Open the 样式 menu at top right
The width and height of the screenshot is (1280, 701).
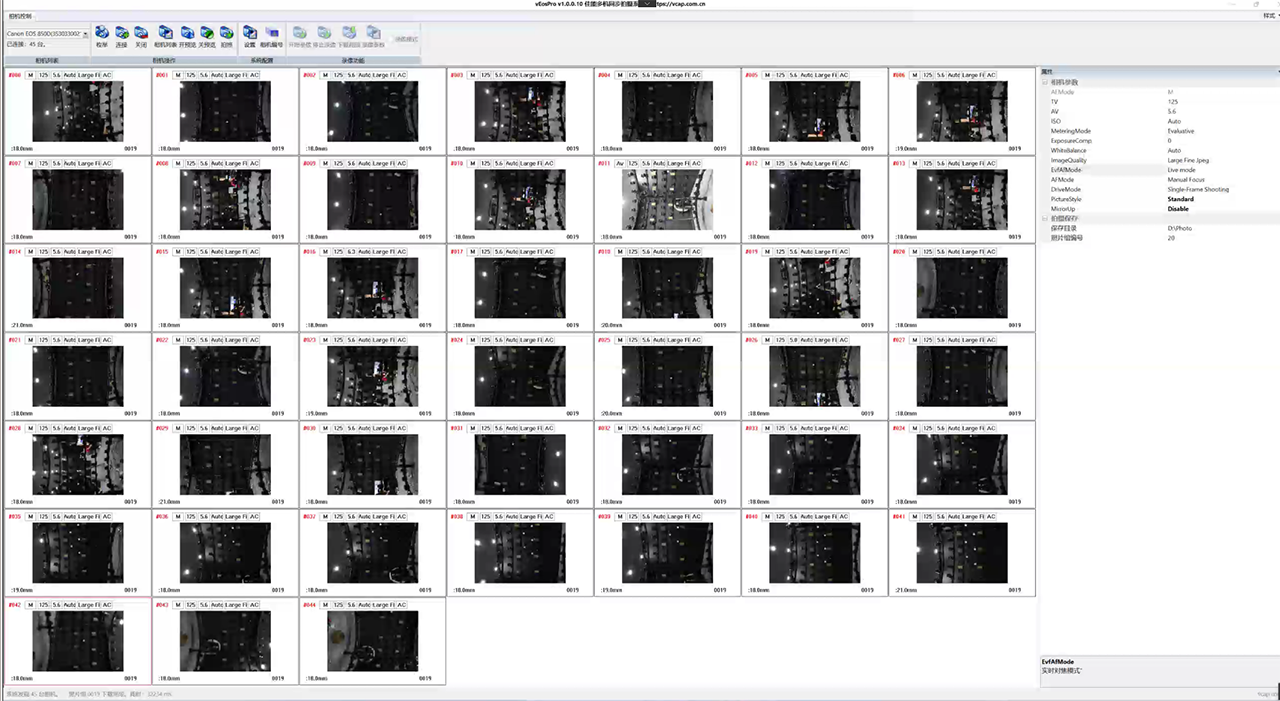[x=1268, y=16]
